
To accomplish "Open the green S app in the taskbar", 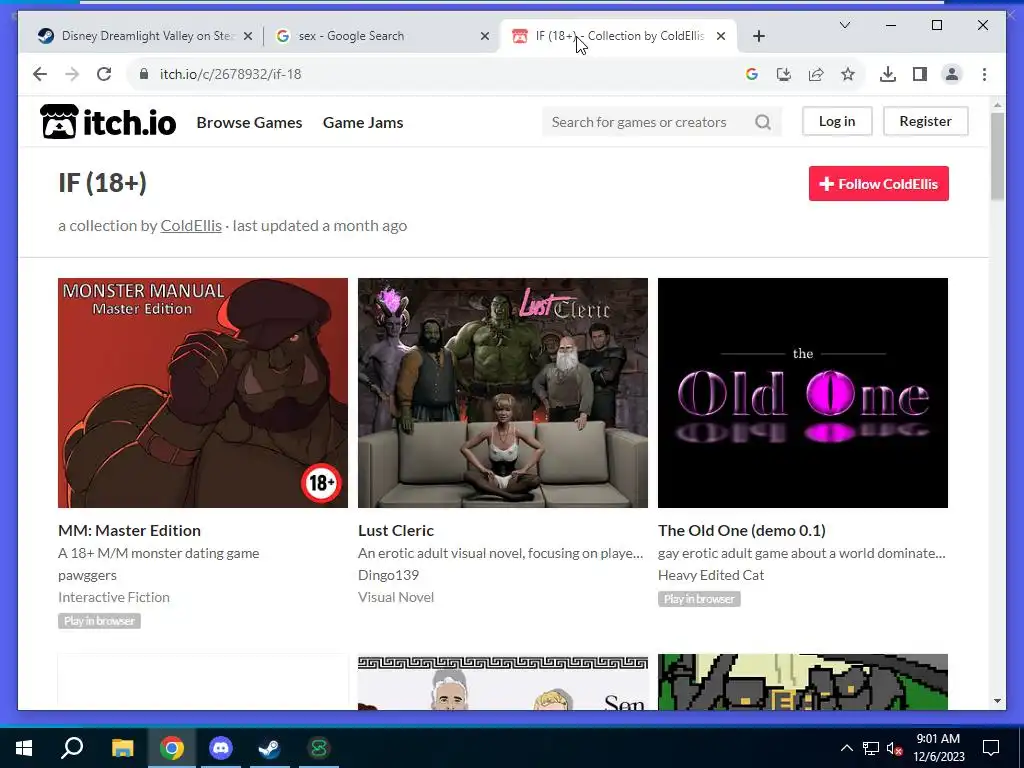I will tap(319, 748).
